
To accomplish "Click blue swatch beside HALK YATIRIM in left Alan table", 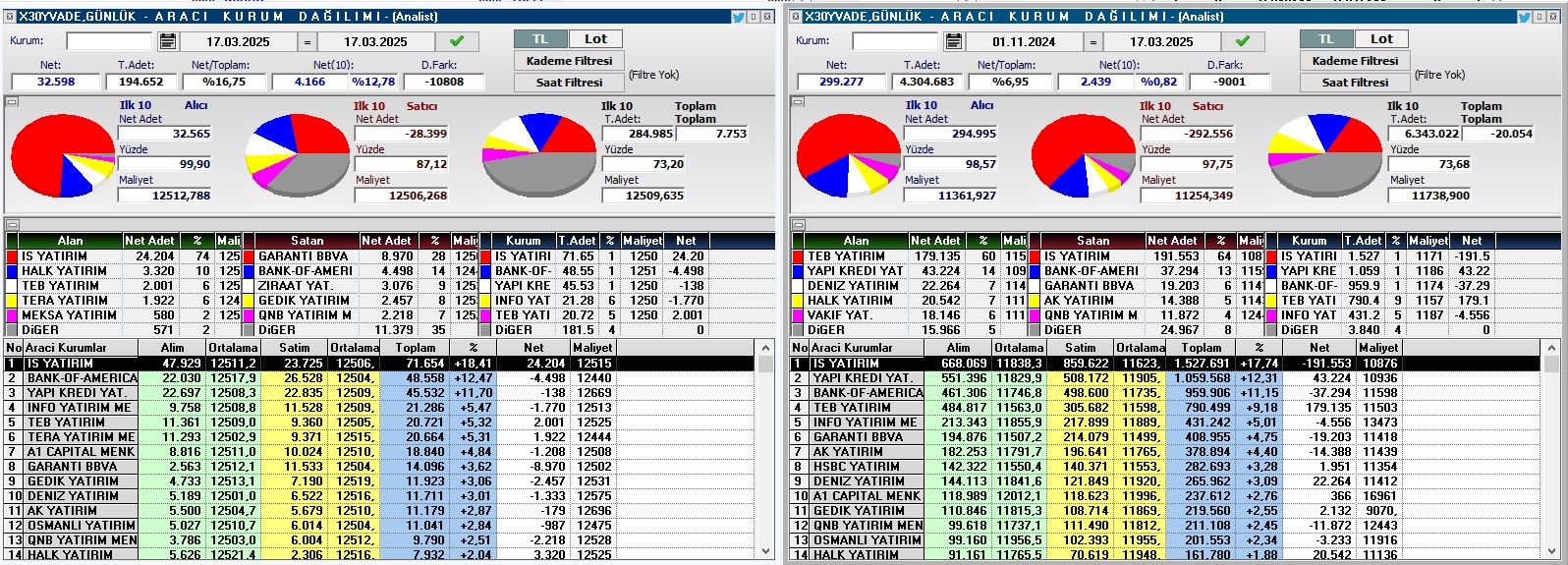I will click(12, 271).
